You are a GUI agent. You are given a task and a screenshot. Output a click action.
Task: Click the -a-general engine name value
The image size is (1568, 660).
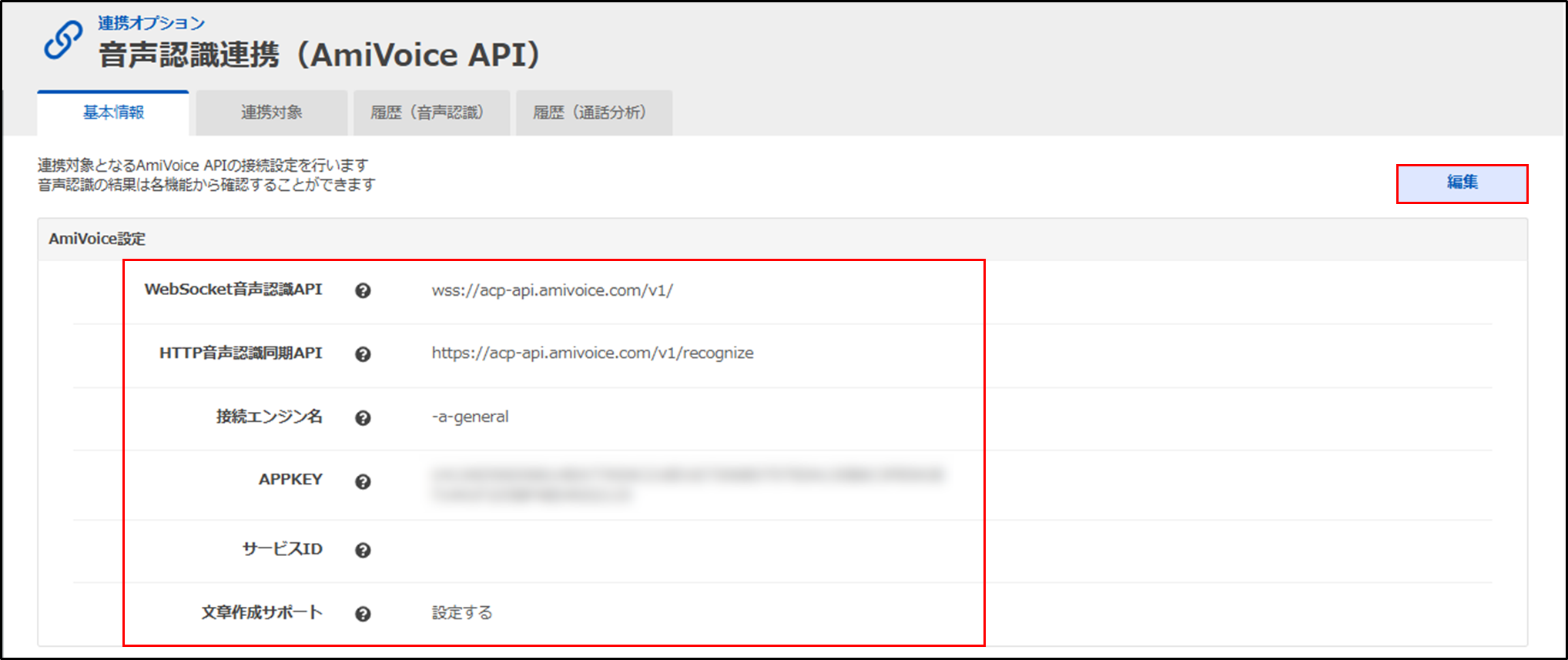click(470, 417)
